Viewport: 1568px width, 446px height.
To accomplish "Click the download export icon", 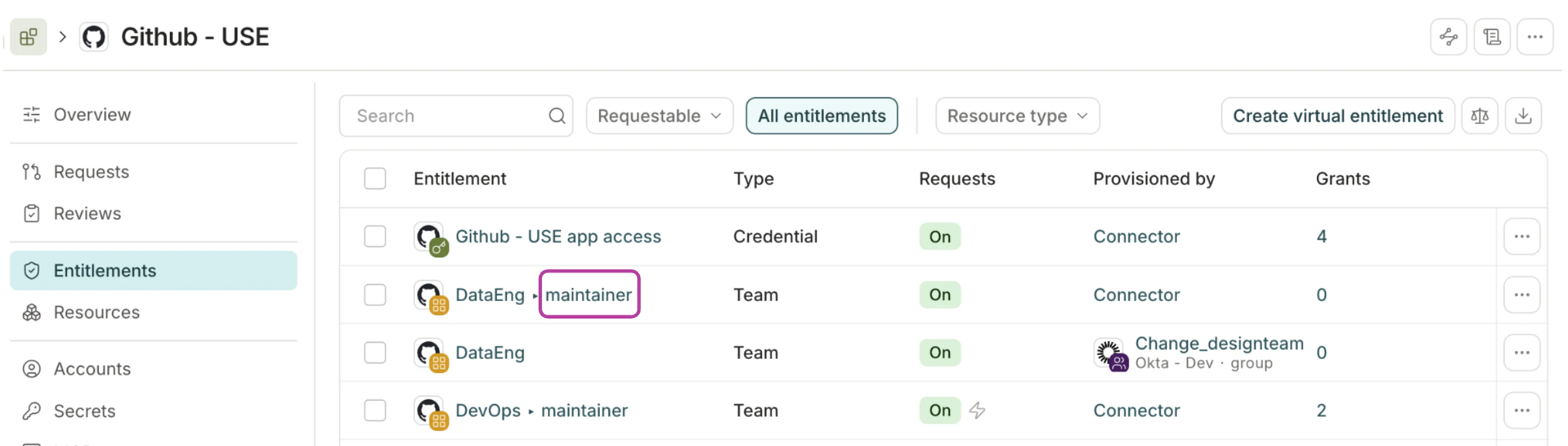I will [1523, 116].
